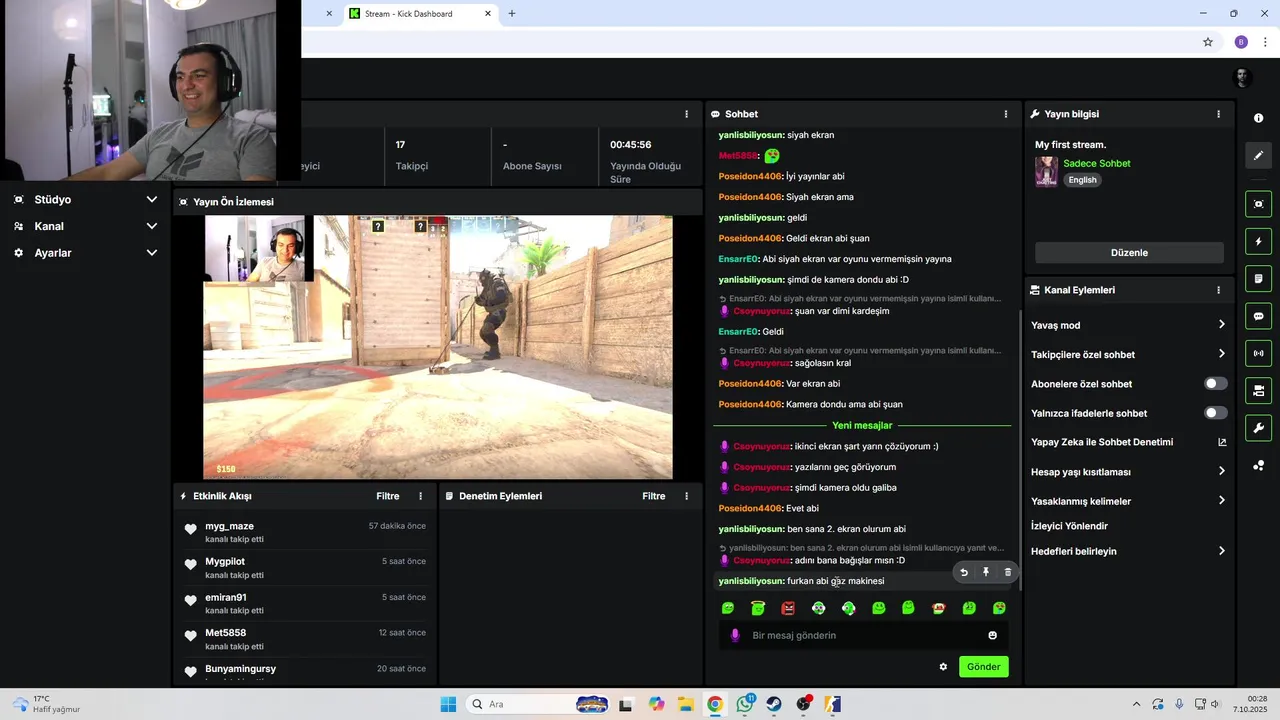Open Hedefleri belirleyin options

click(x=1129, y=551)
